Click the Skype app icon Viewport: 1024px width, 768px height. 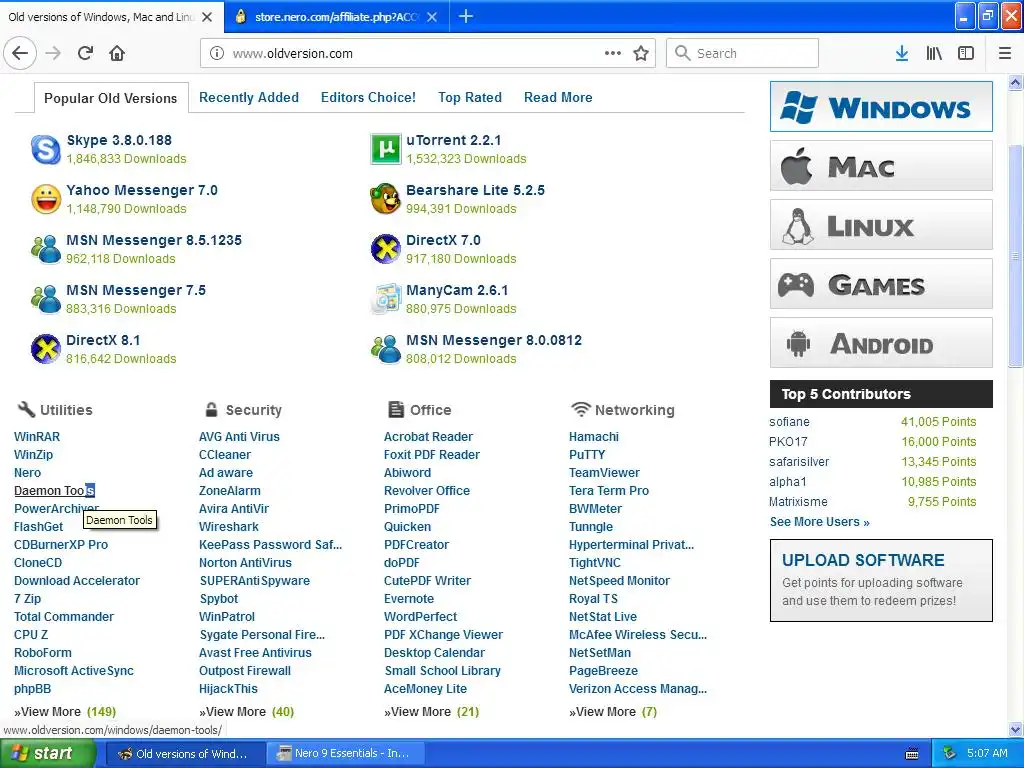tap(46, 149)
